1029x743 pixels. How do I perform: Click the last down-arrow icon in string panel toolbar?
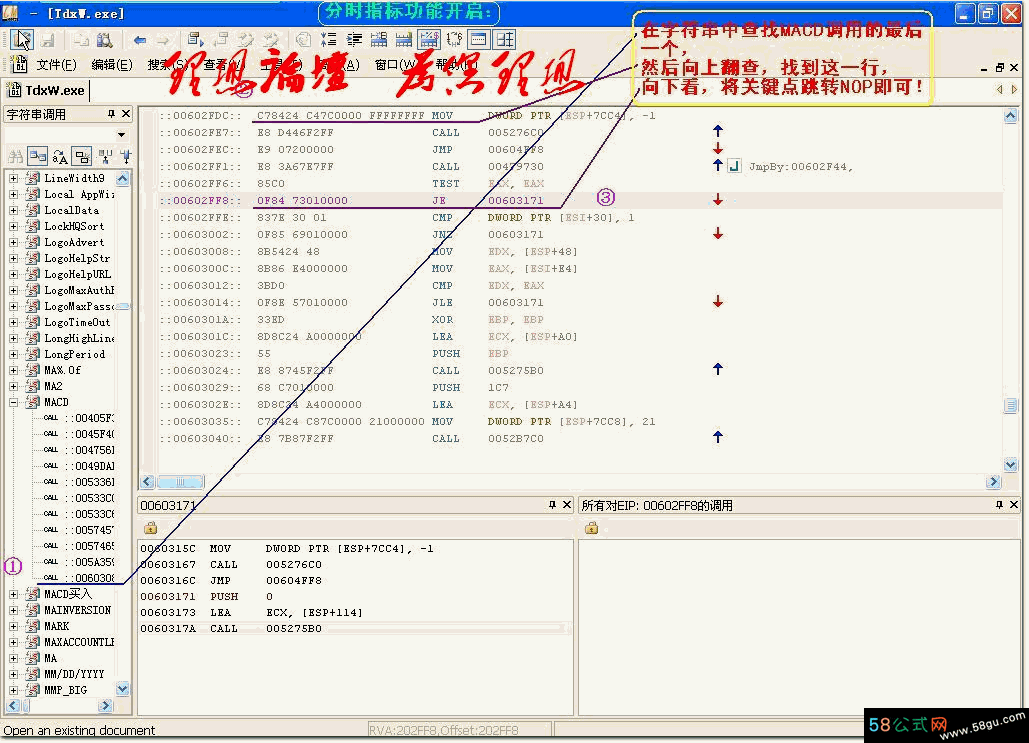(125, 156)
